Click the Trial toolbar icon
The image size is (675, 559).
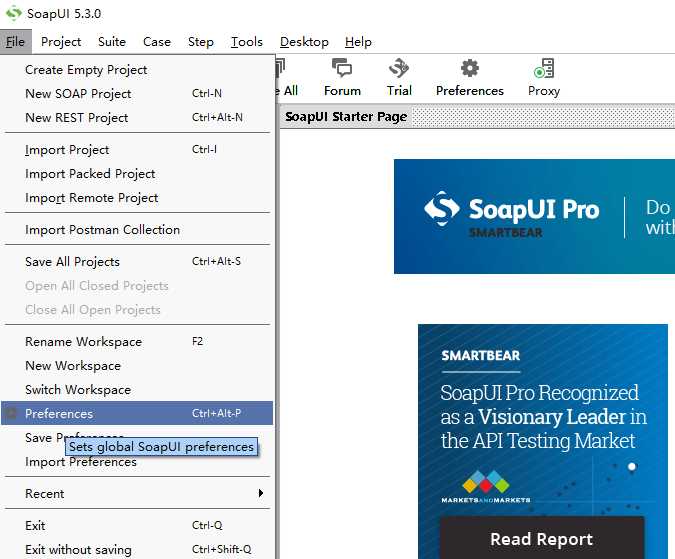(x=399, y=78)
